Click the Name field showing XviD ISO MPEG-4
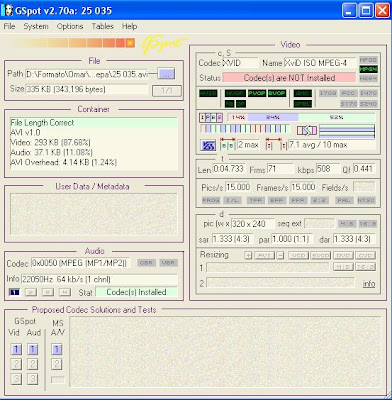Viewport: 392px width, 400px height. tap(320, 63)
